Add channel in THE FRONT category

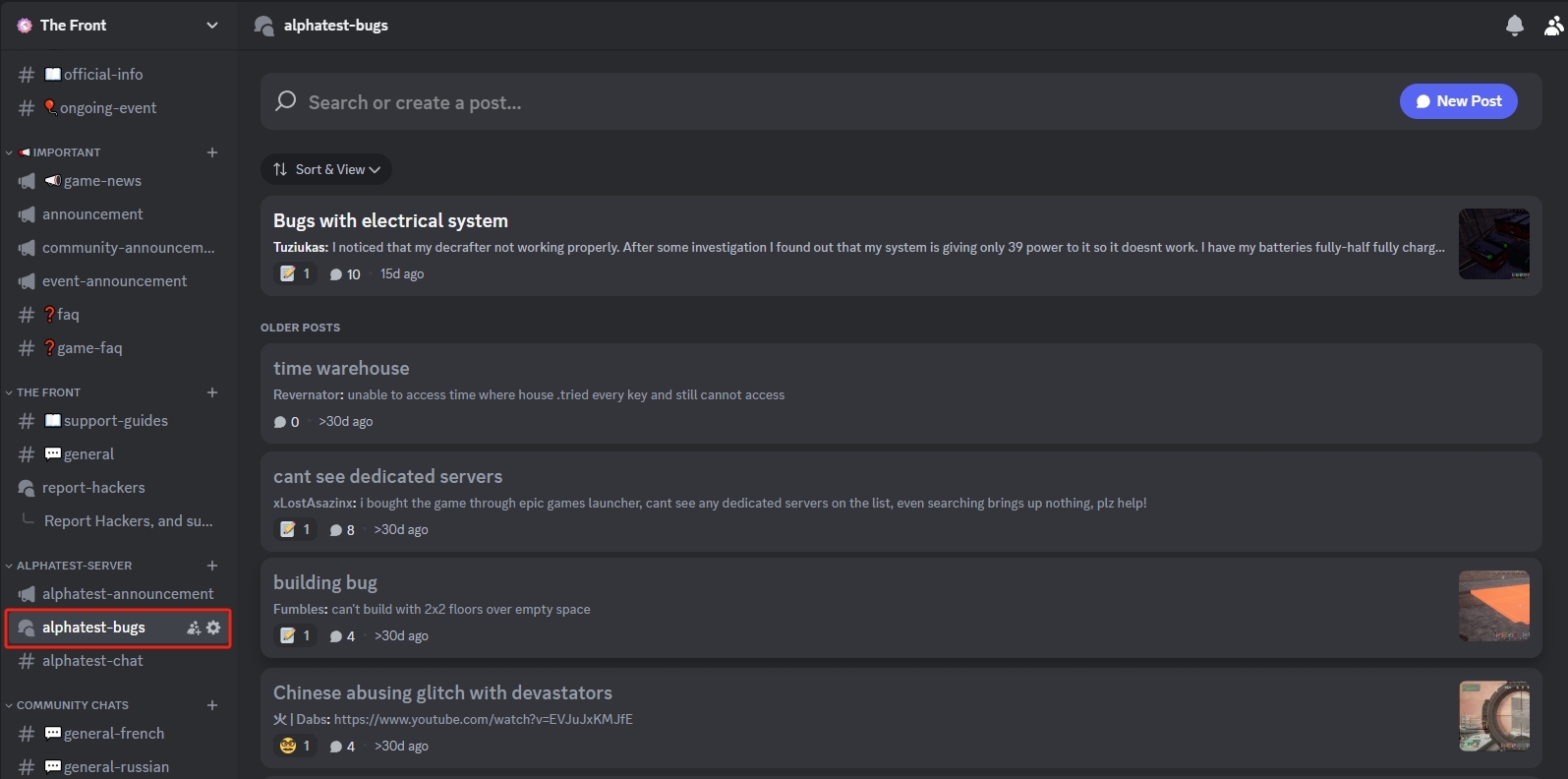click(212, 392)
